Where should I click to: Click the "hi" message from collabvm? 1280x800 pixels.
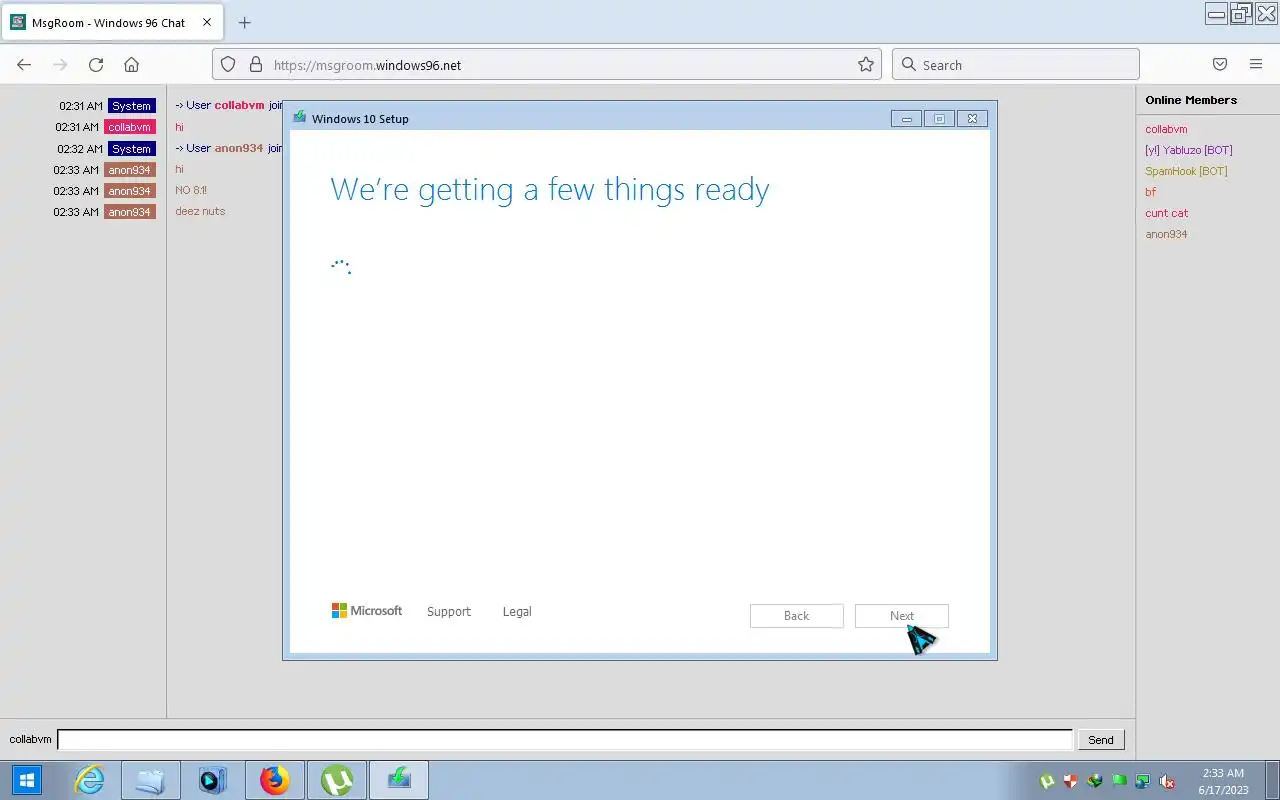click(179, 127)
